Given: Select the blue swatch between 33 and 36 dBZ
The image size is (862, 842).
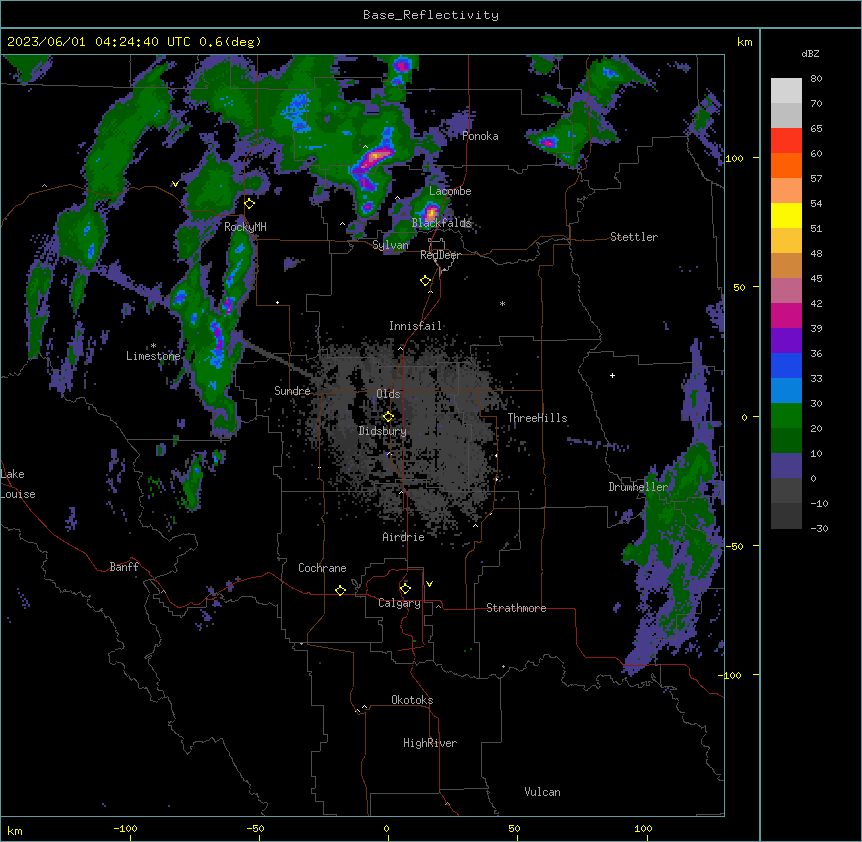Looking at the screenshot, I should pyautogui.click(x=786, y=365).
